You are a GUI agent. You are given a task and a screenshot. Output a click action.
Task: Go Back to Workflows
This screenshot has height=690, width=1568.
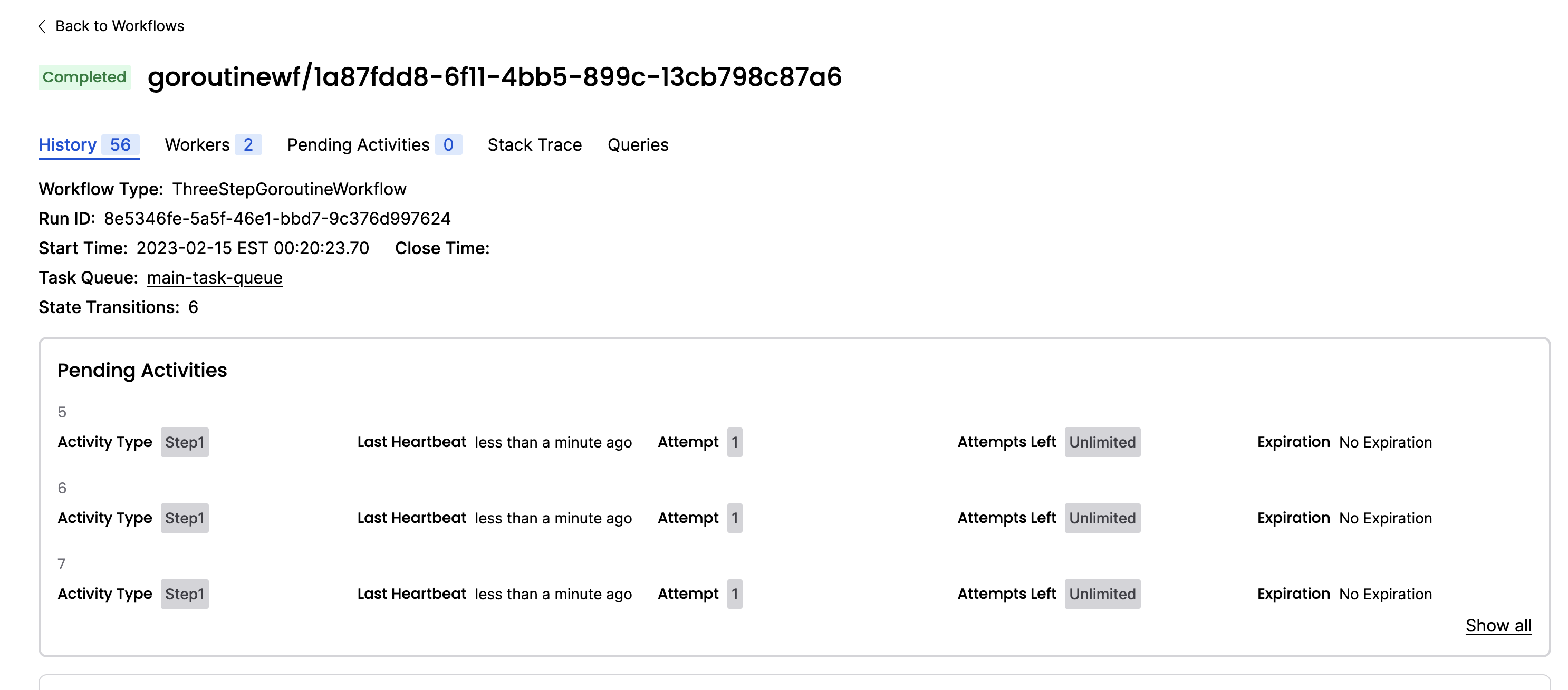pyautogui.click(x=120, y=25)
